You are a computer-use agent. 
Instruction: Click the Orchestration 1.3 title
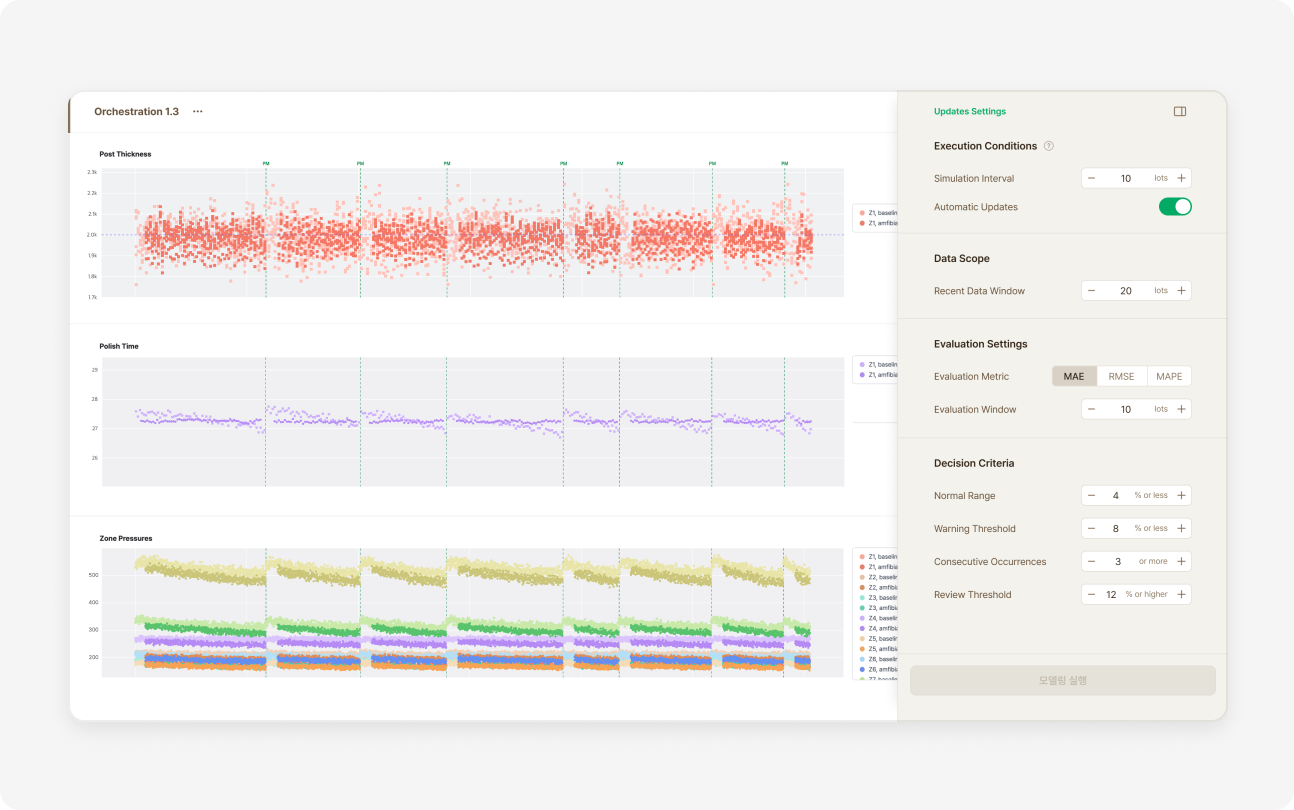136,112
